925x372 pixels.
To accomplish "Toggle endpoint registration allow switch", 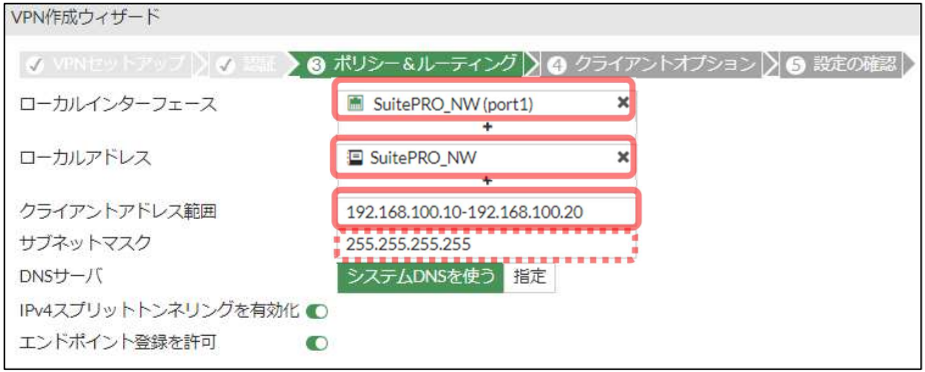I will [x=317, y=343].
